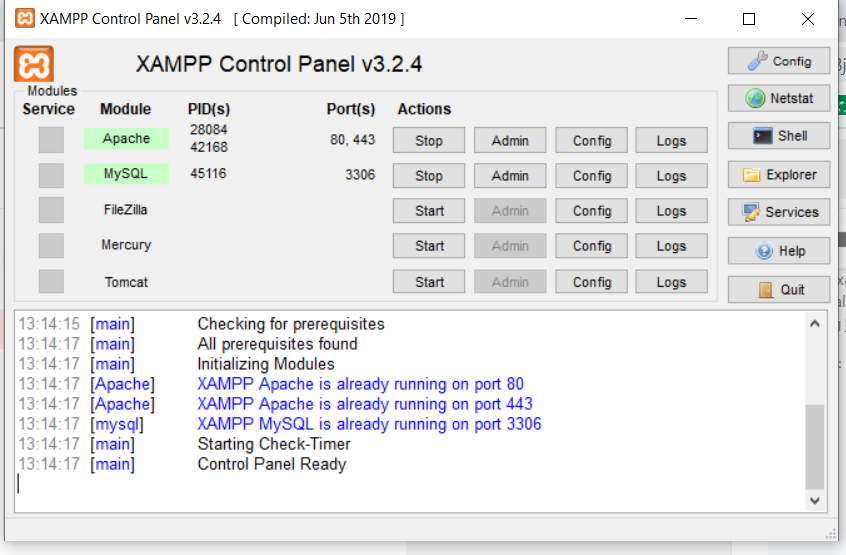Screen dimensions: 846x555
Task: Place cursor in the empty log line
Action: (410, 484)
